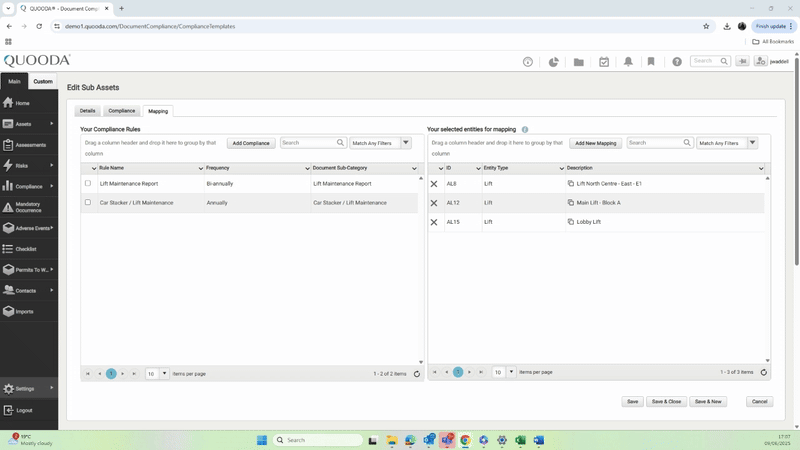Remove mapping AL12 with X icon
Viewport: 800px width, 450px height.
coord(434,203)
